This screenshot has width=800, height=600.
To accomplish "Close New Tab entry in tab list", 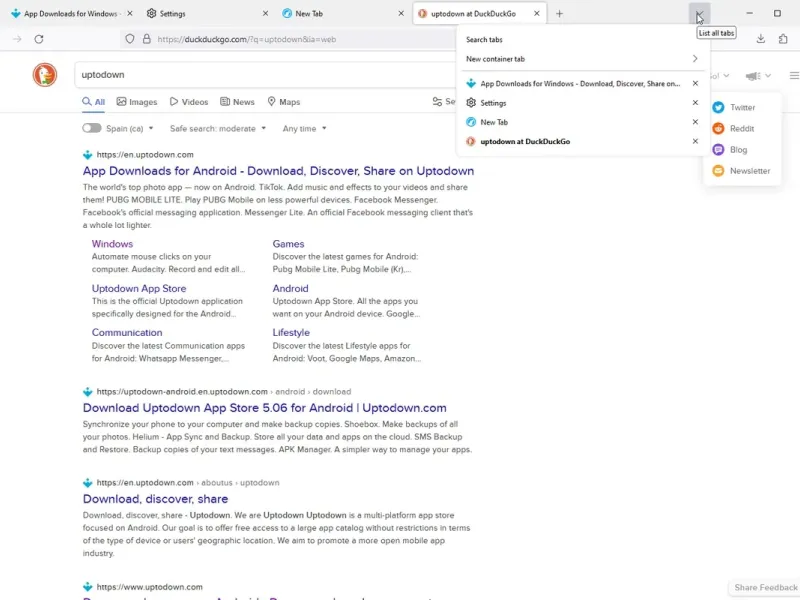I will coord(695,122).
